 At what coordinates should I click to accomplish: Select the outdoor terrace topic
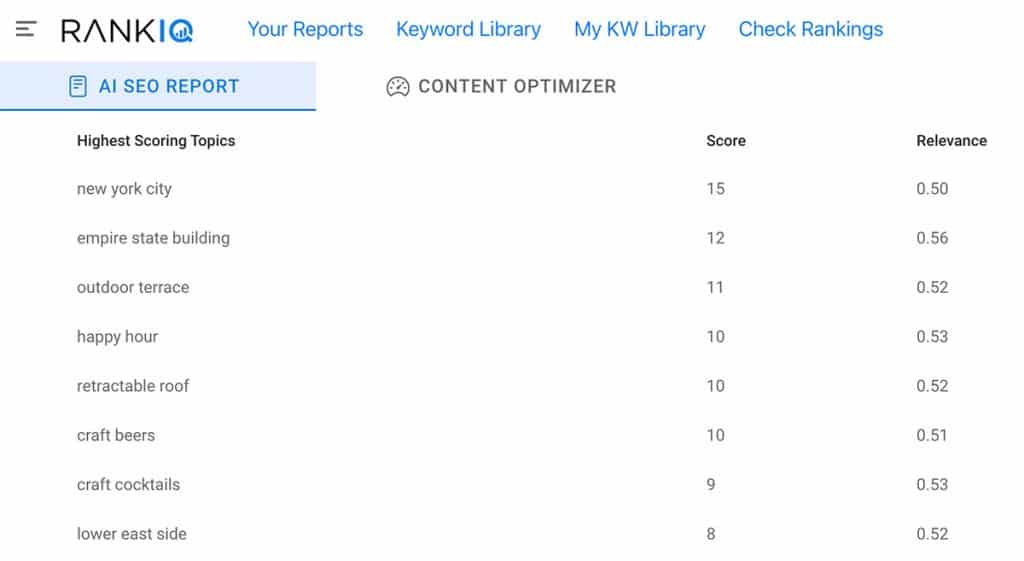click(133, 287)
